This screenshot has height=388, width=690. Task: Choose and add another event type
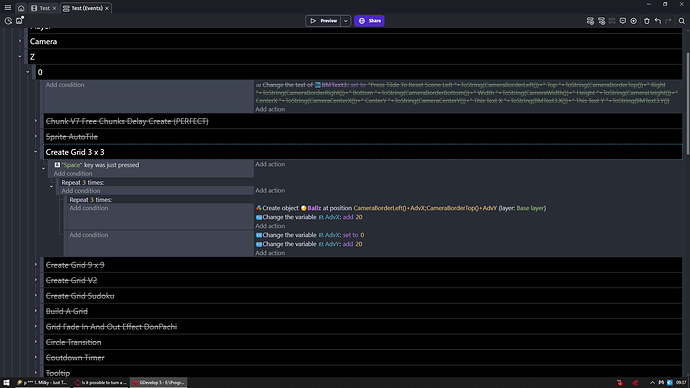tap(634, 21)
